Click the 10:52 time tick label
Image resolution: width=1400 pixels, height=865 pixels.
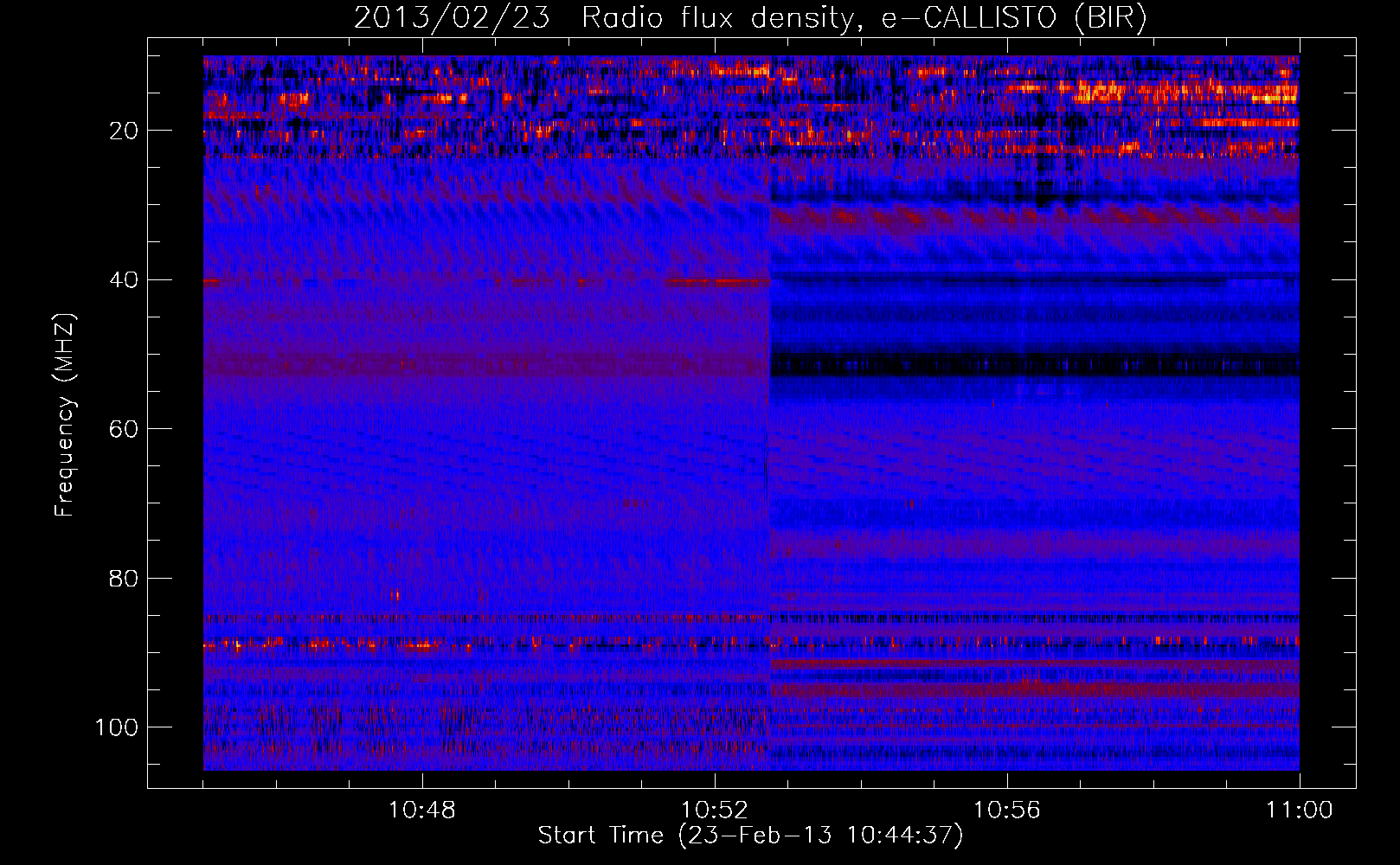coord(715,811)
